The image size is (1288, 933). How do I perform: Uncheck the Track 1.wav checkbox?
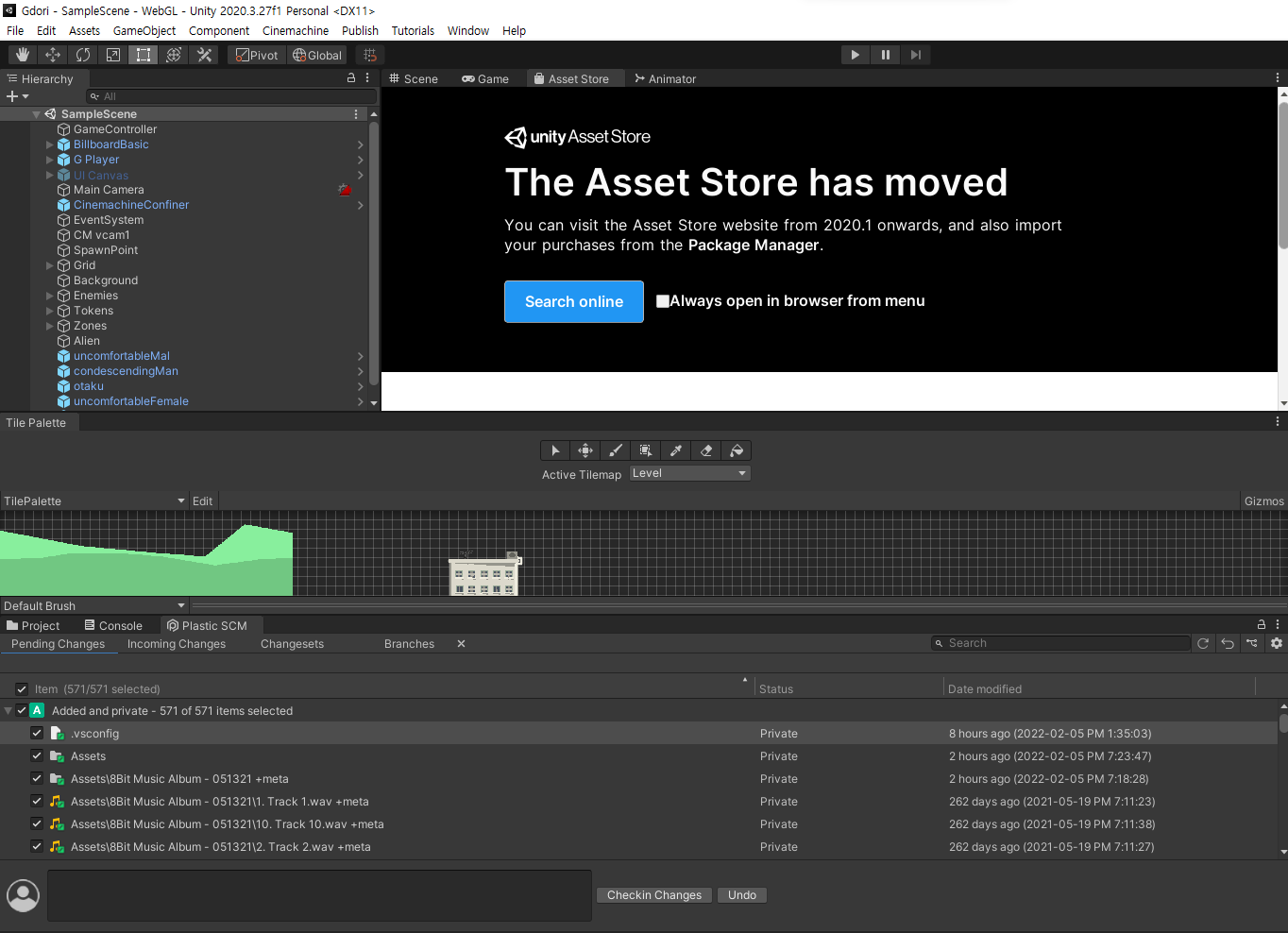37,801
